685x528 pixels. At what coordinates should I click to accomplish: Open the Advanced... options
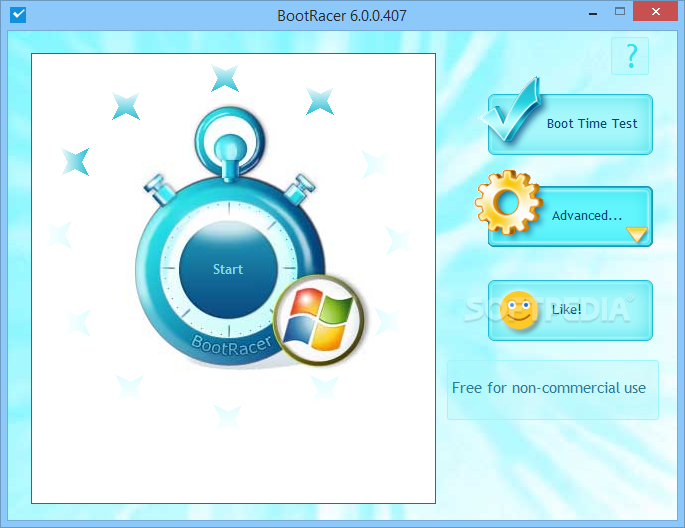click(570, 217)
